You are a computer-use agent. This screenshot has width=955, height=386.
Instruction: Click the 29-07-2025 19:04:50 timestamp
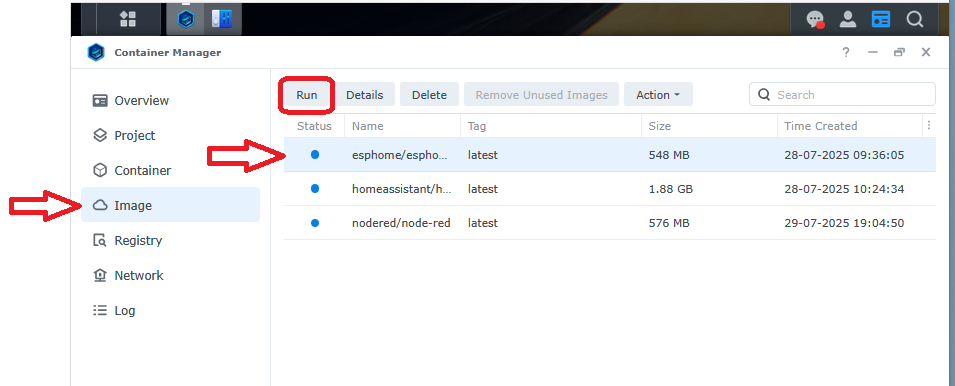tap(844, 223)
